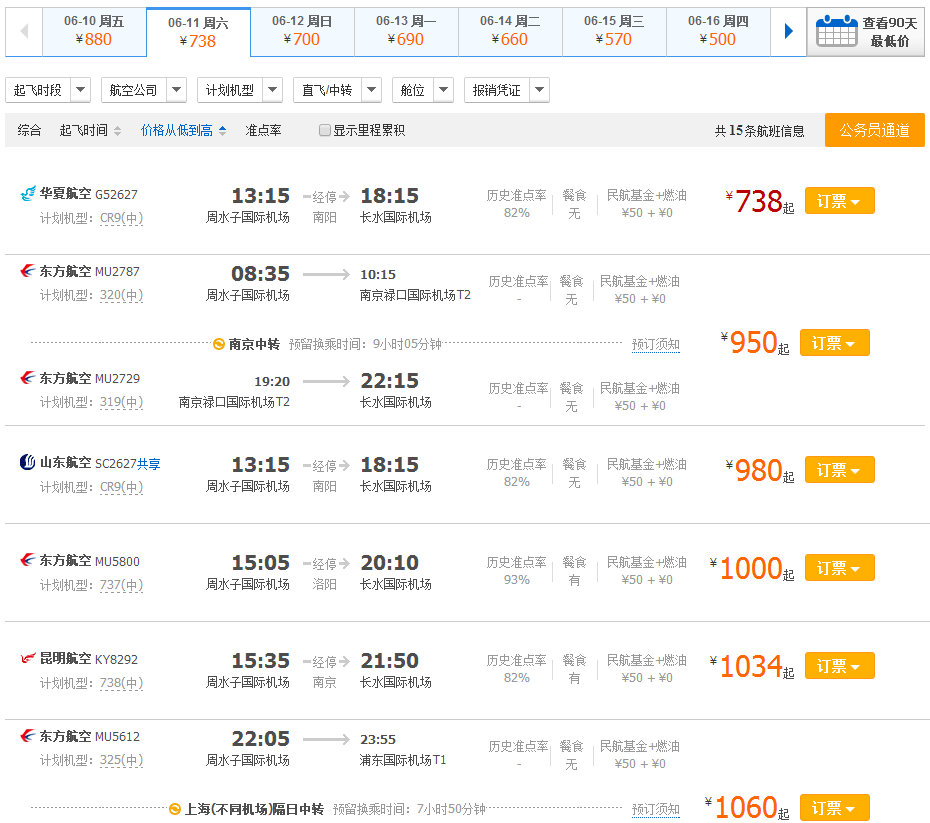
Task: Expand 订票 for the ¥950 flight
Action: [x=835, y=343]
